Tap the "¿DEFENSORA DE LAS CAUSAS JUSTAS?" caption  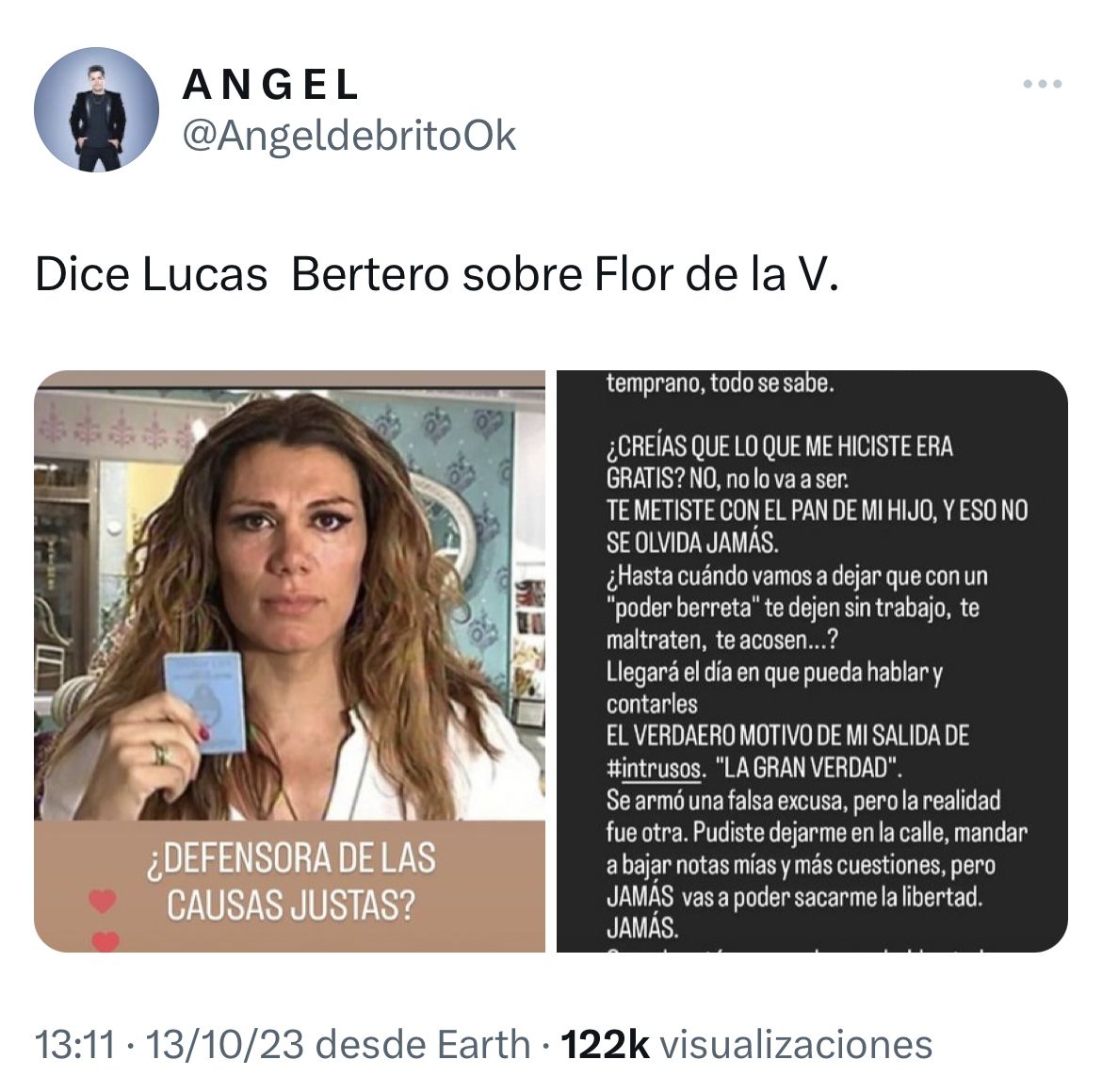tap(291, 881)
